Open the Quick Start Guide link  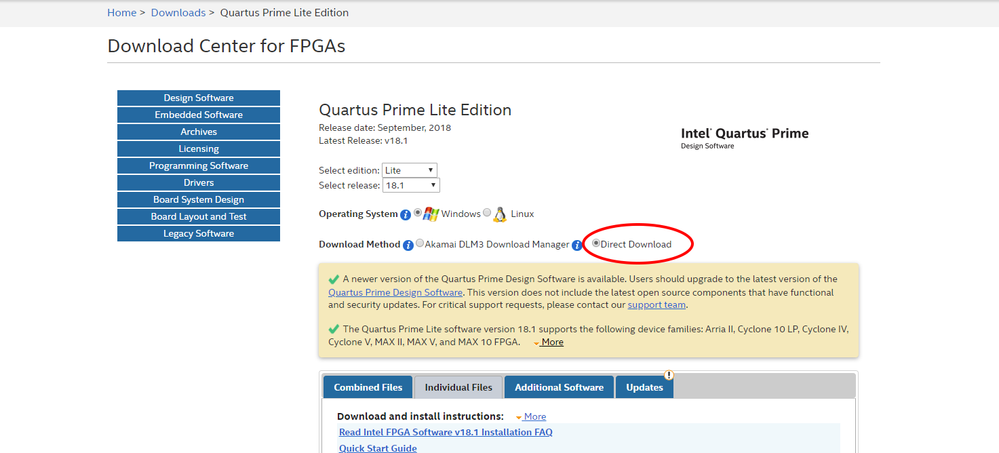pyautogui.click(x=378, y=448)
